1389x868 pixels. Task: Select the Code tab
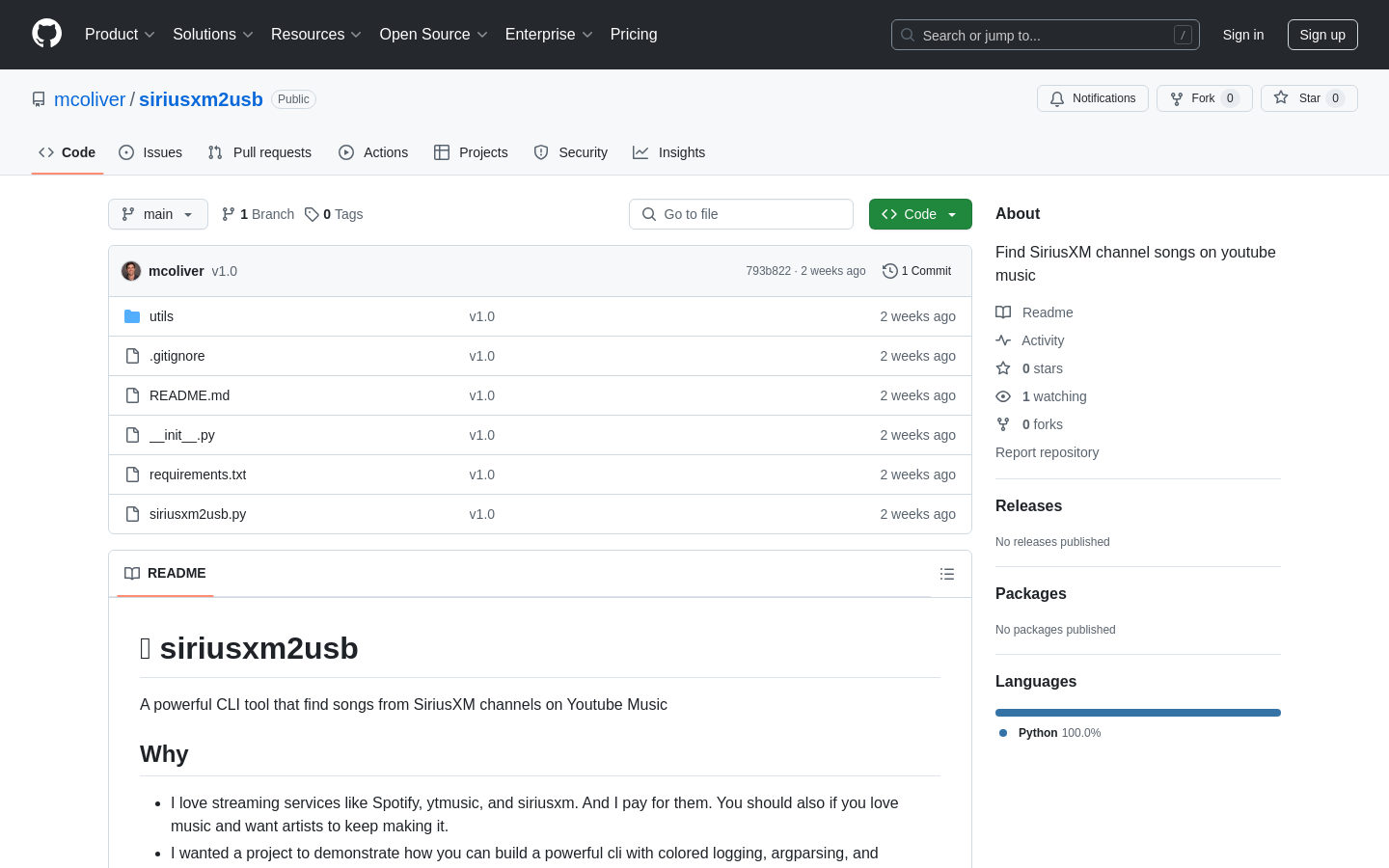[68, 152]
